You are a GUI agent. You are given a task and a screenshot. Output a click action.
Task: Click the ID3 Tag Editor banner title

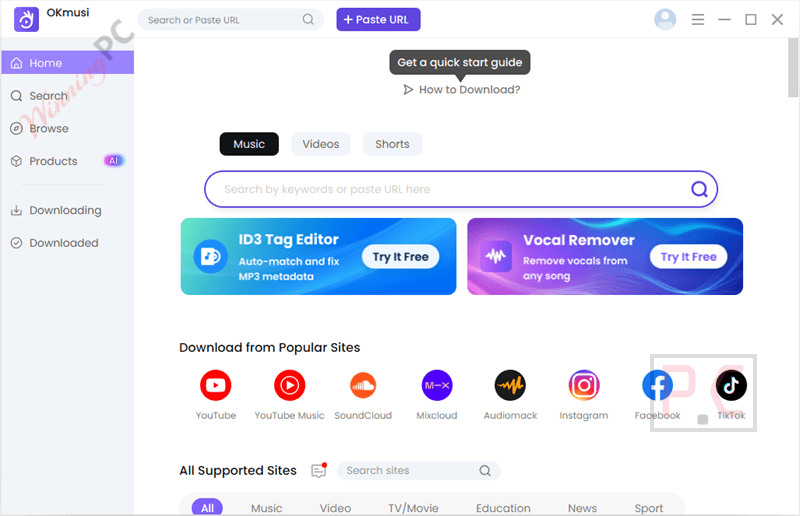tap(288, 239)
